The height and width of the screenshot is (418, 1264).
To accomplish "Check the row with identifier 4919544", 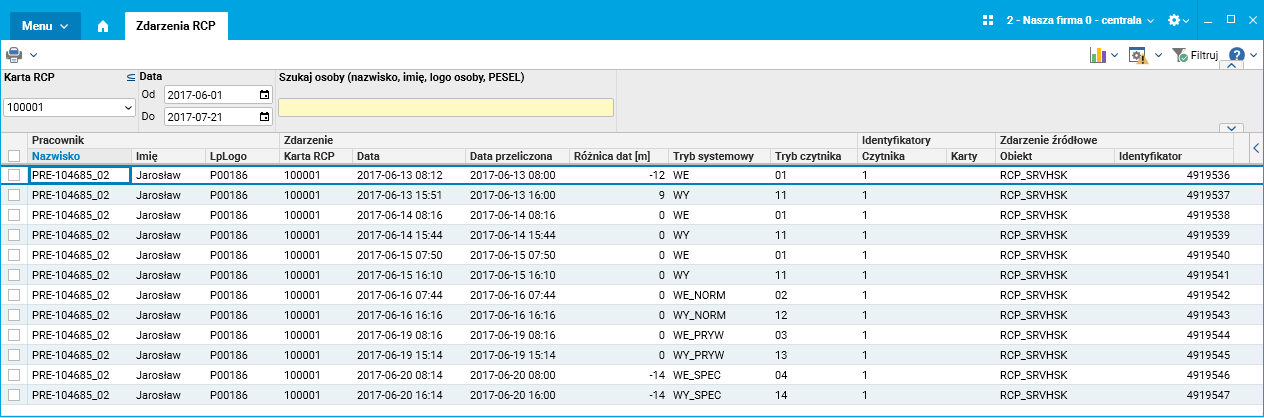I will tap(14, 335).
